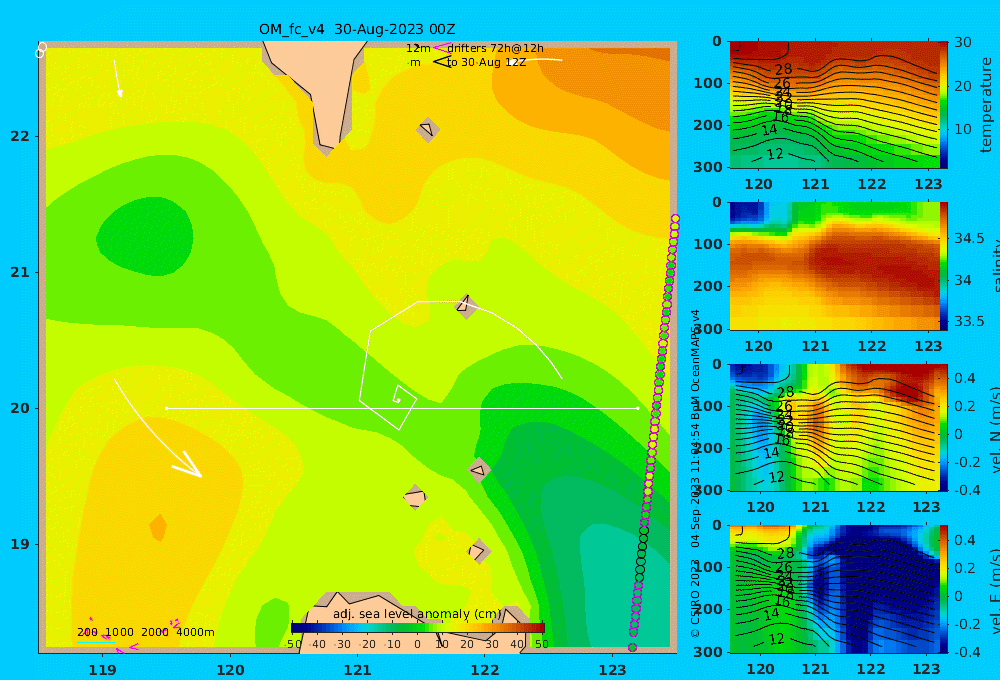Click the east endpoint of the transect line
The image size is (1000, 680).
[x=638, y=408]
